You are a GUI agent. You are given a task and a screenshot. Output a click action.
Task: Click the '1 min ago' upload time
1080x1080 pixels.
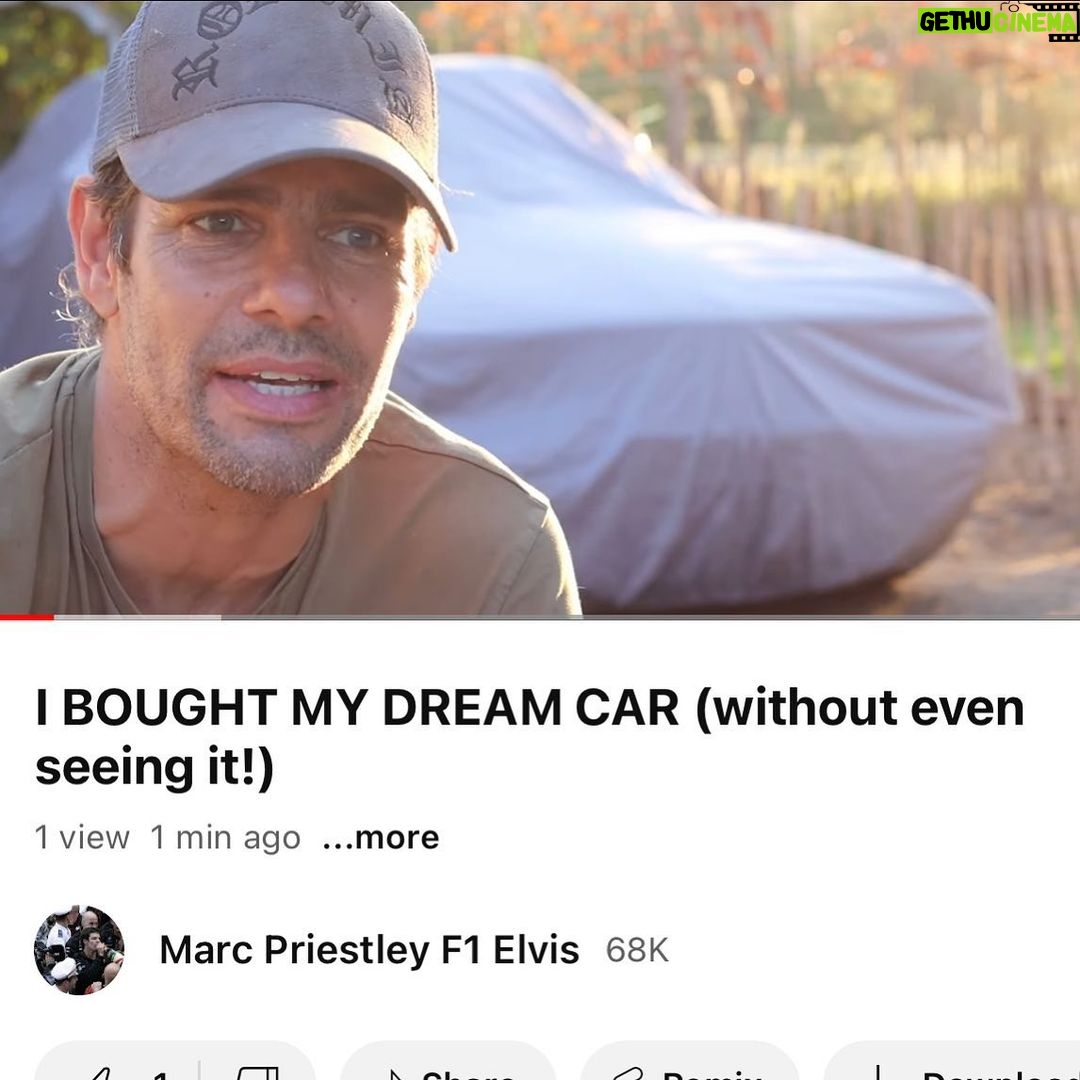click(x=225, y=838)
